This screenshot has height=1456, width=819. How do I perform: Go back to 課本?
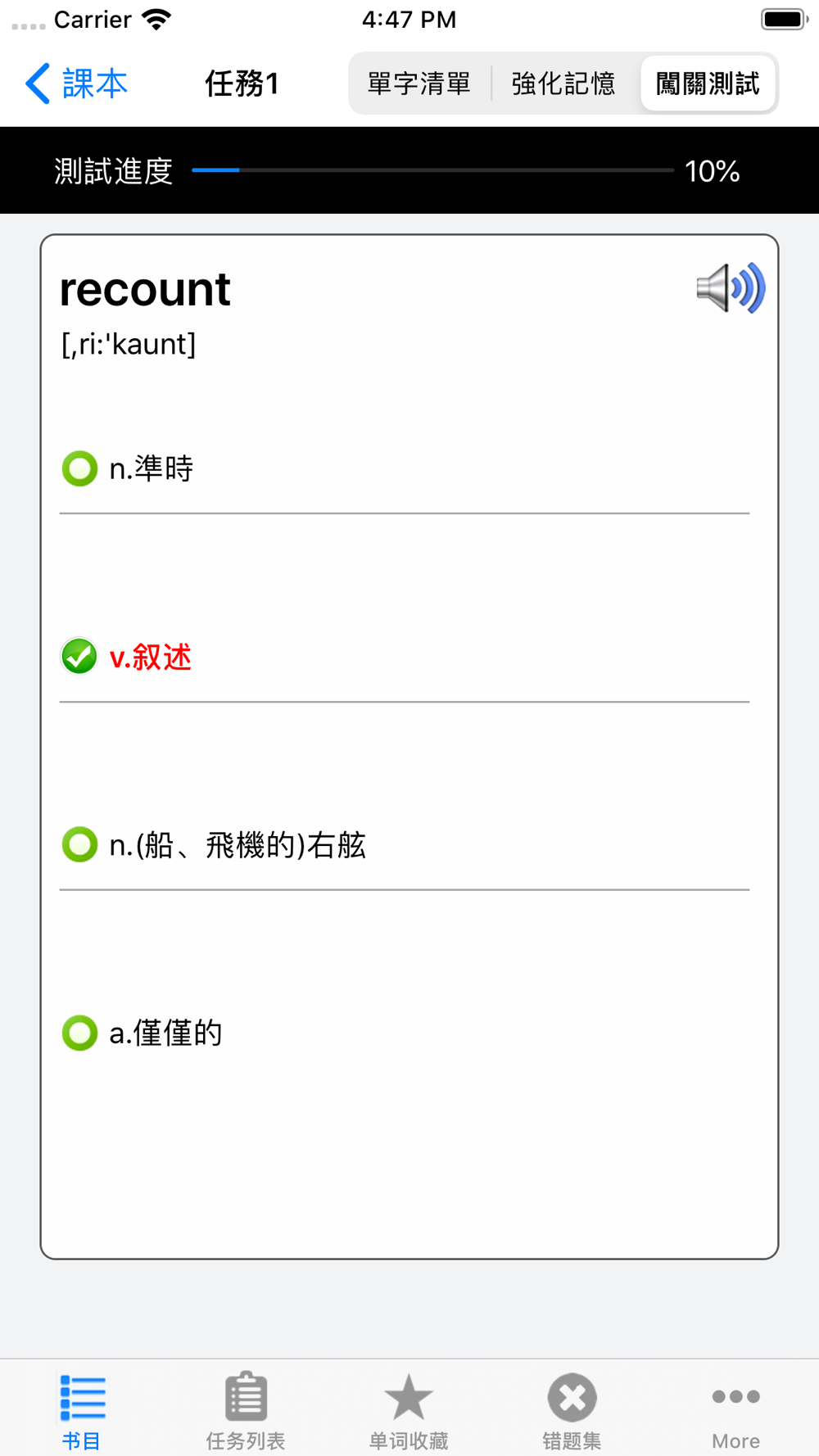[x=77, y=84]
